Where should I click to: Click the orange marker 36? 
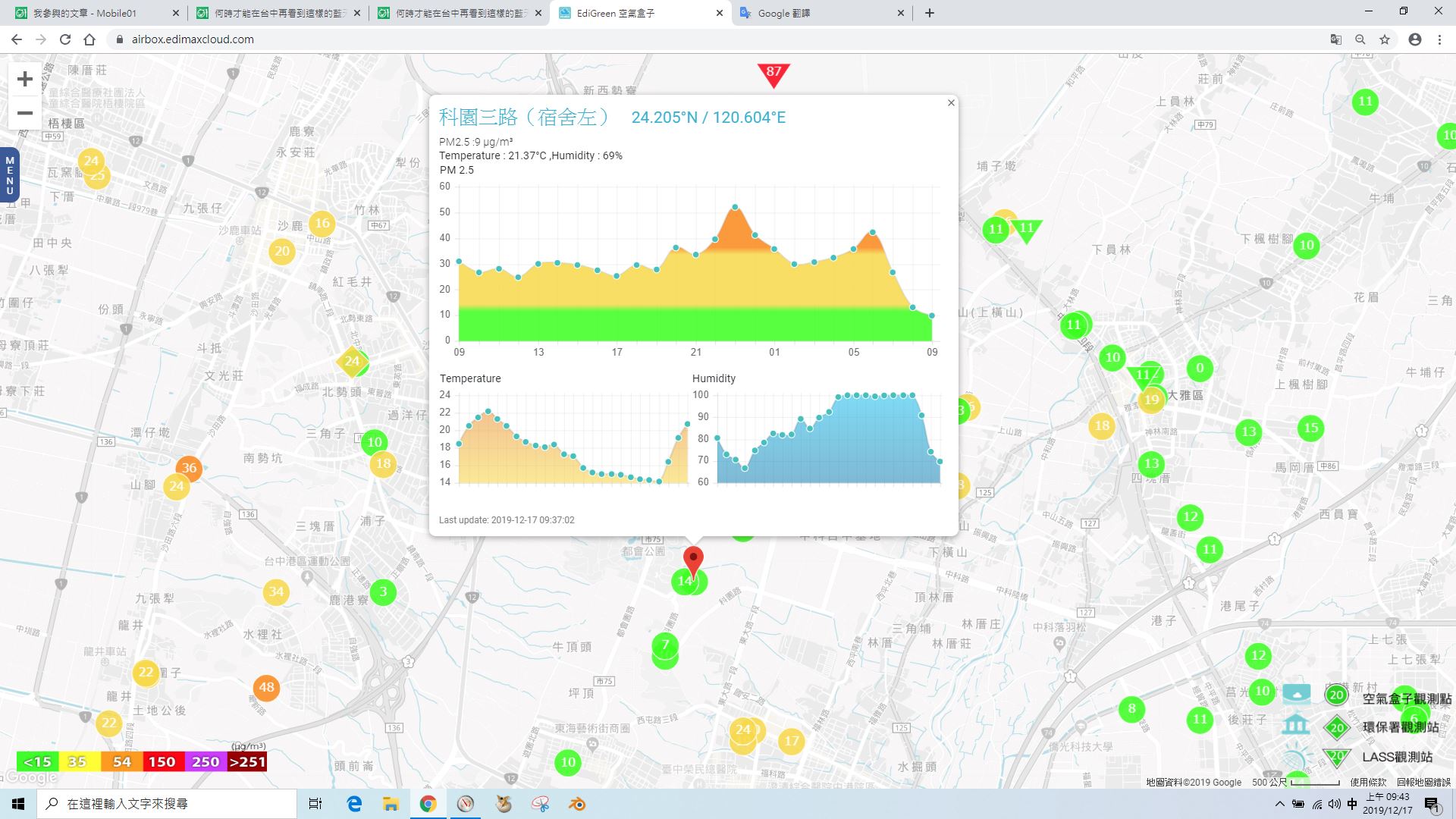[x=189, y=468]
